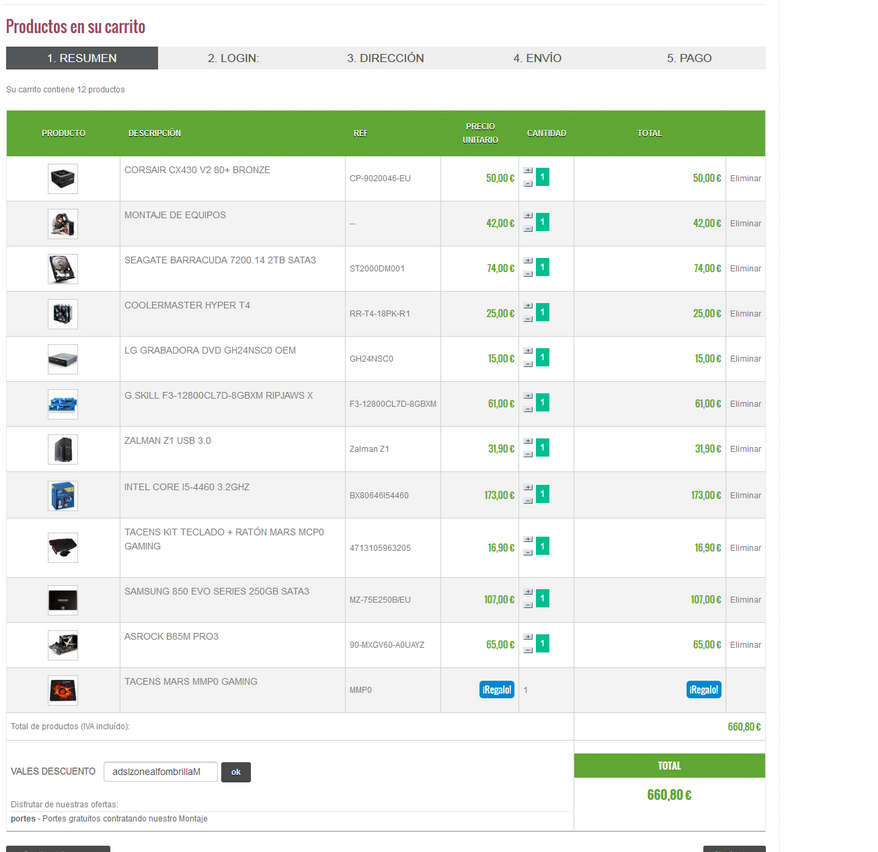The height and width of the screenshot is (852, 878).
Task: Increase quantity of ASRock B85M Pro3
Action: point(528,638)
